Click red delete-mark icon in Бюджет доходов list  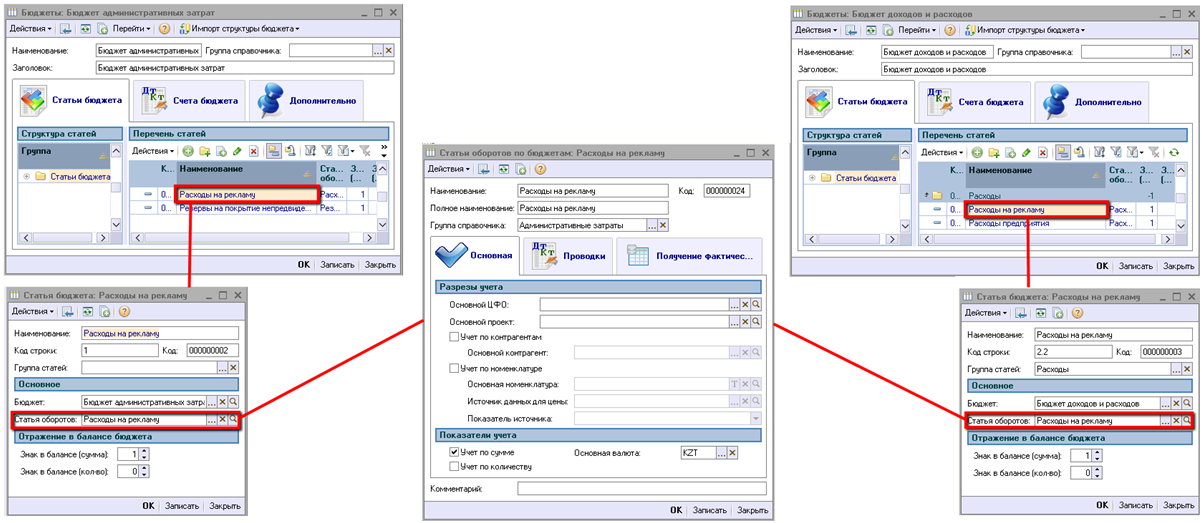point(1043,152)
